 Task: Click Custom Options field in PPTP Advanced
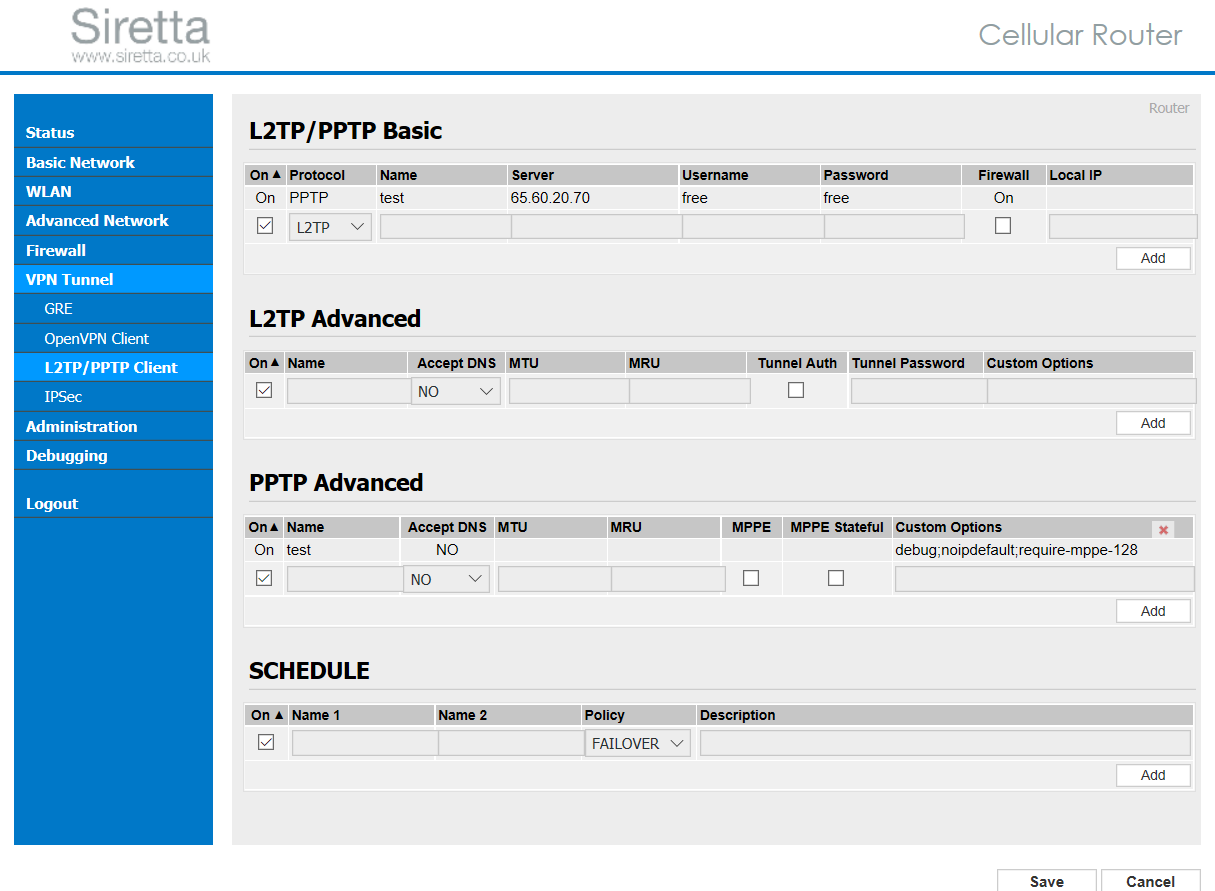1045,578
